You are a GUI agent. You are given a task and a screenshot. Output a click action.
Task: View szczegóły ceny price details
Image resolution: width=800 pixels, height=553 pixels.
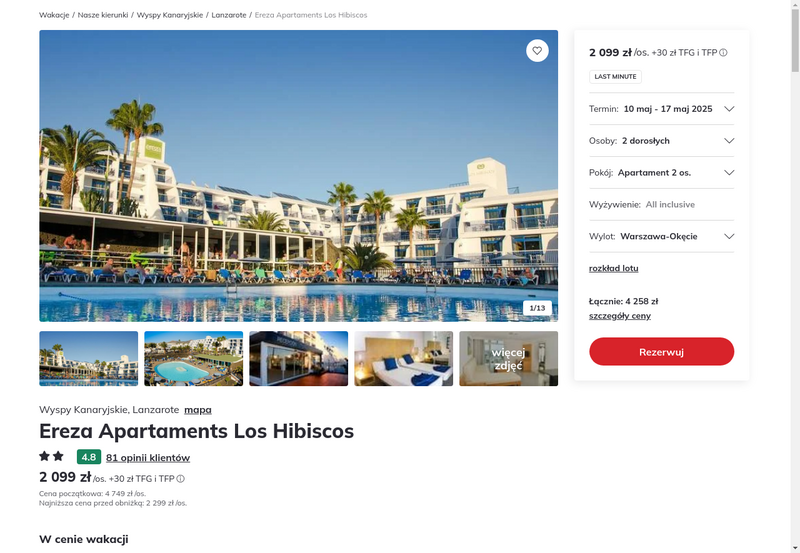(x=619, y=316)
